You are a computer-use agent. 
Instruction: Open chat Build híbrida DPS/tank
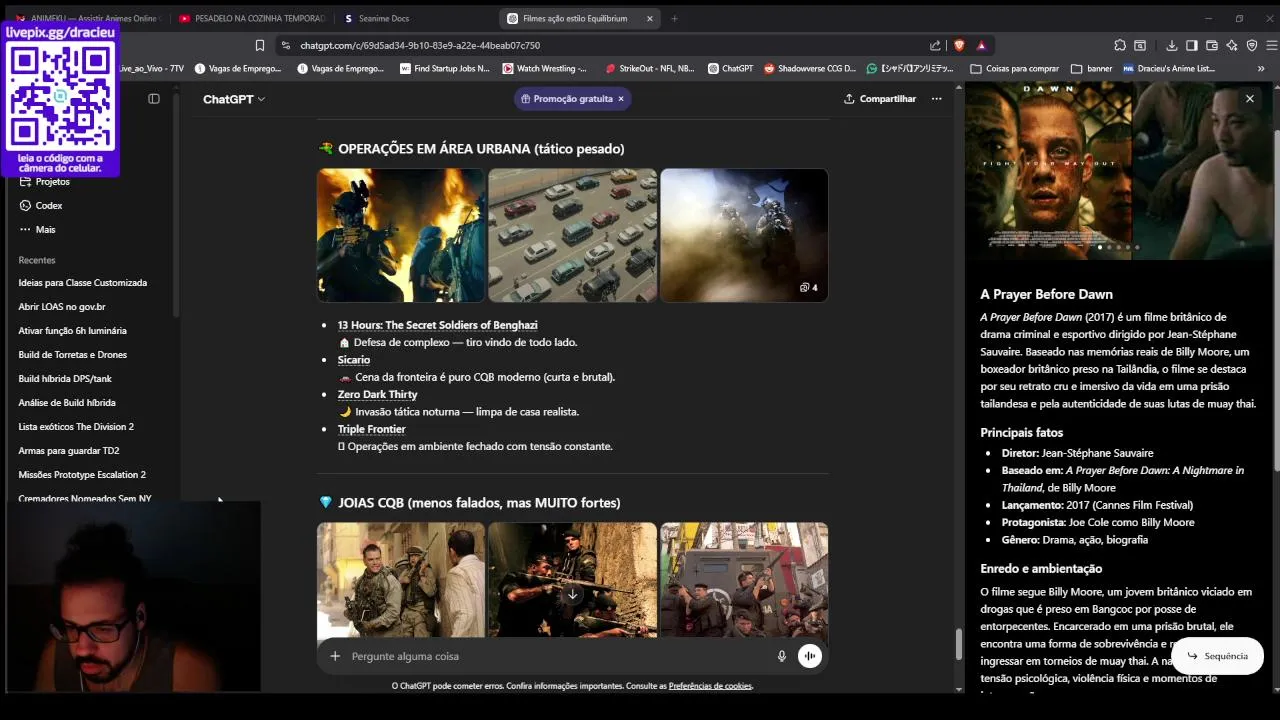pos(65,379)
